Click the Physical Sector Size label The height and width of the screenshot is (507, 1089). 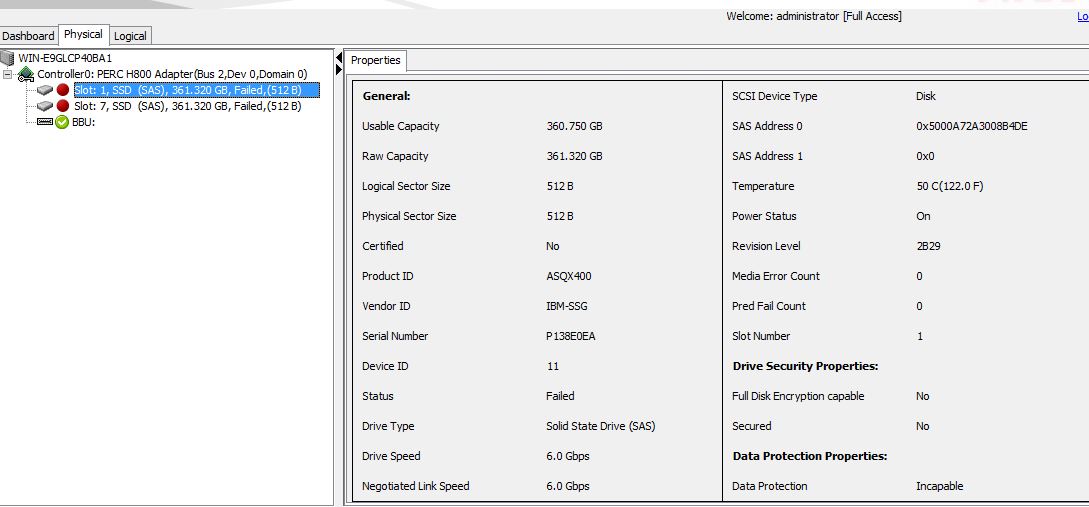pos(409,216)
